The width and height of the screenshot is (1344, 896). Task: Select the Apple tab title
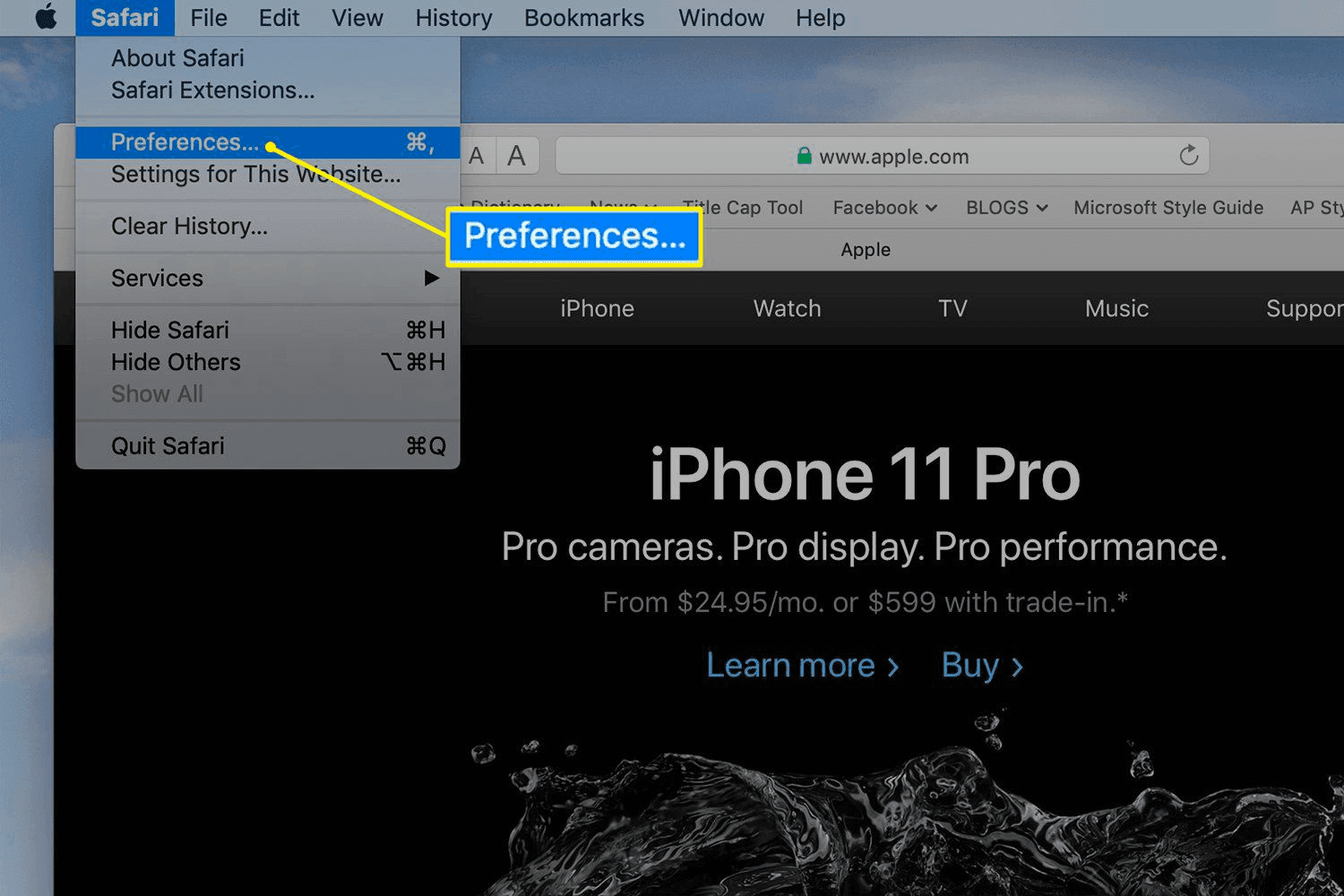click(866, 250)
